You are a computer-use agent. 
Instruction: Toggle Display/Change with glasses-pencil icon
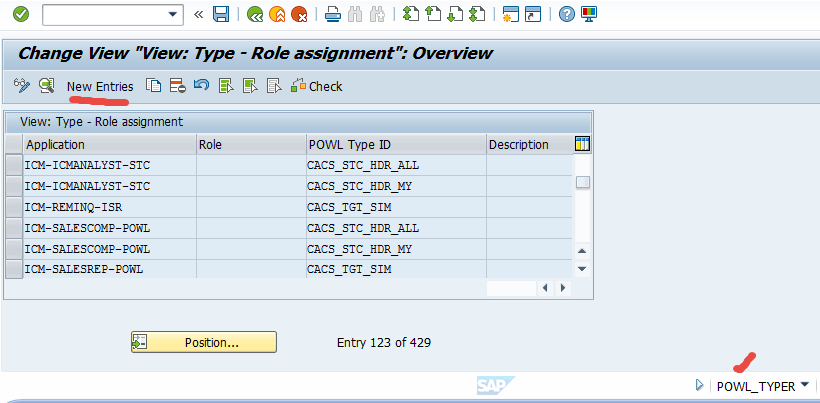22,86
